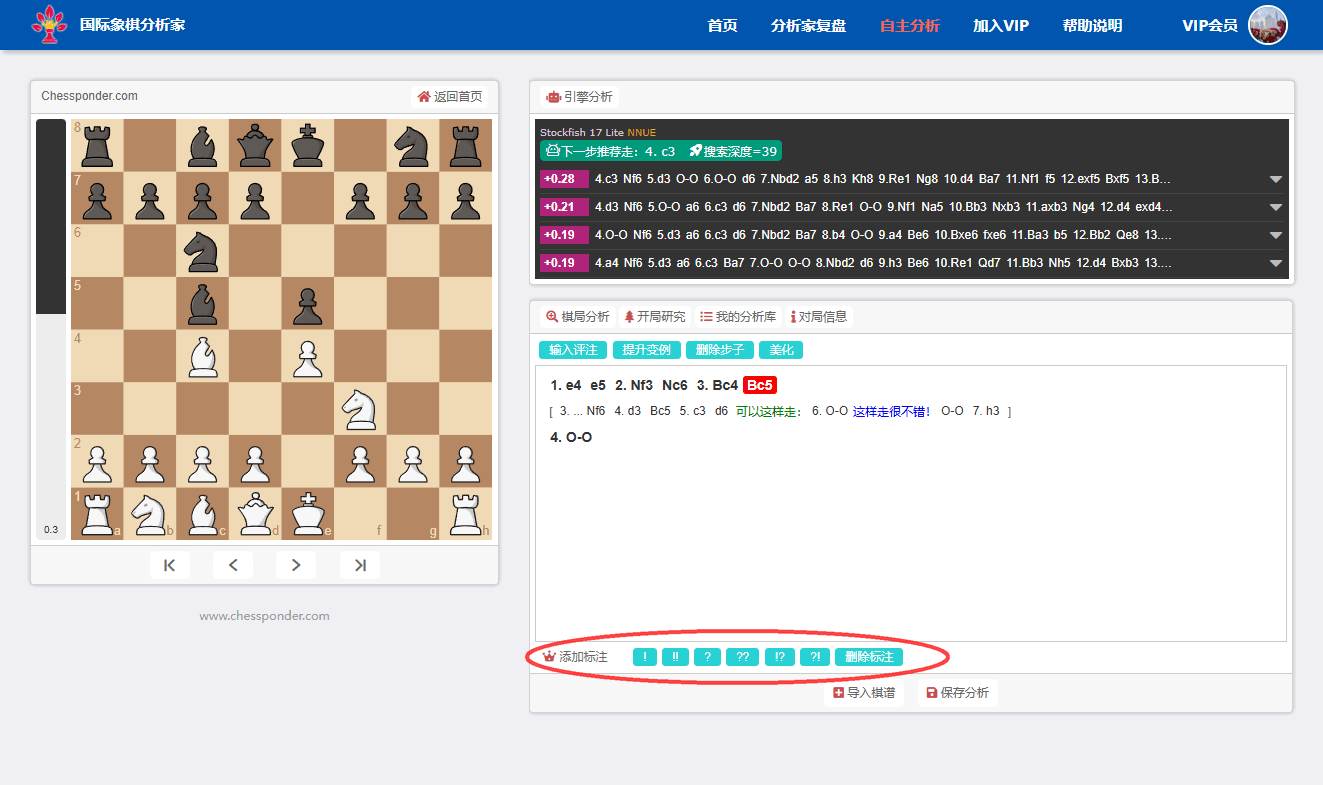1323x785 pixels.
Task: Jump to the last move
Action: point(360,565)
